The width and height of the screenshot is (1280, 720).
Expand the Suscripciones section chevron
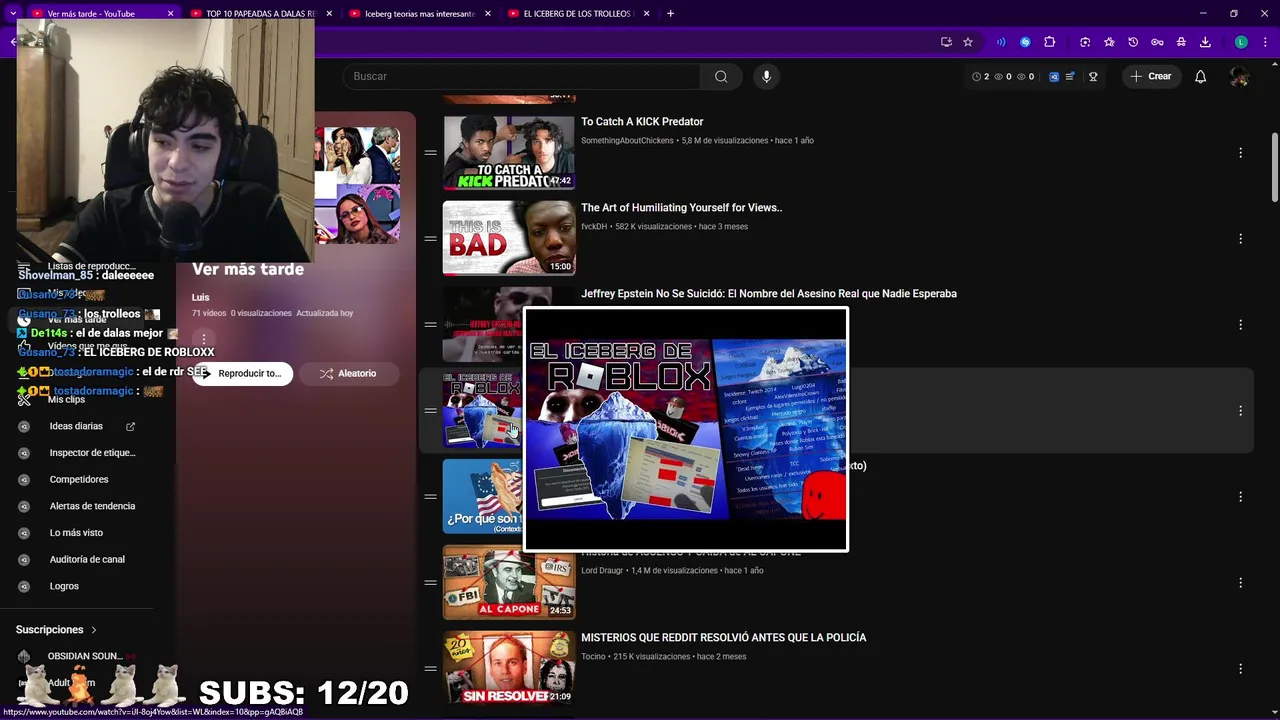click(x=94, y=630)
